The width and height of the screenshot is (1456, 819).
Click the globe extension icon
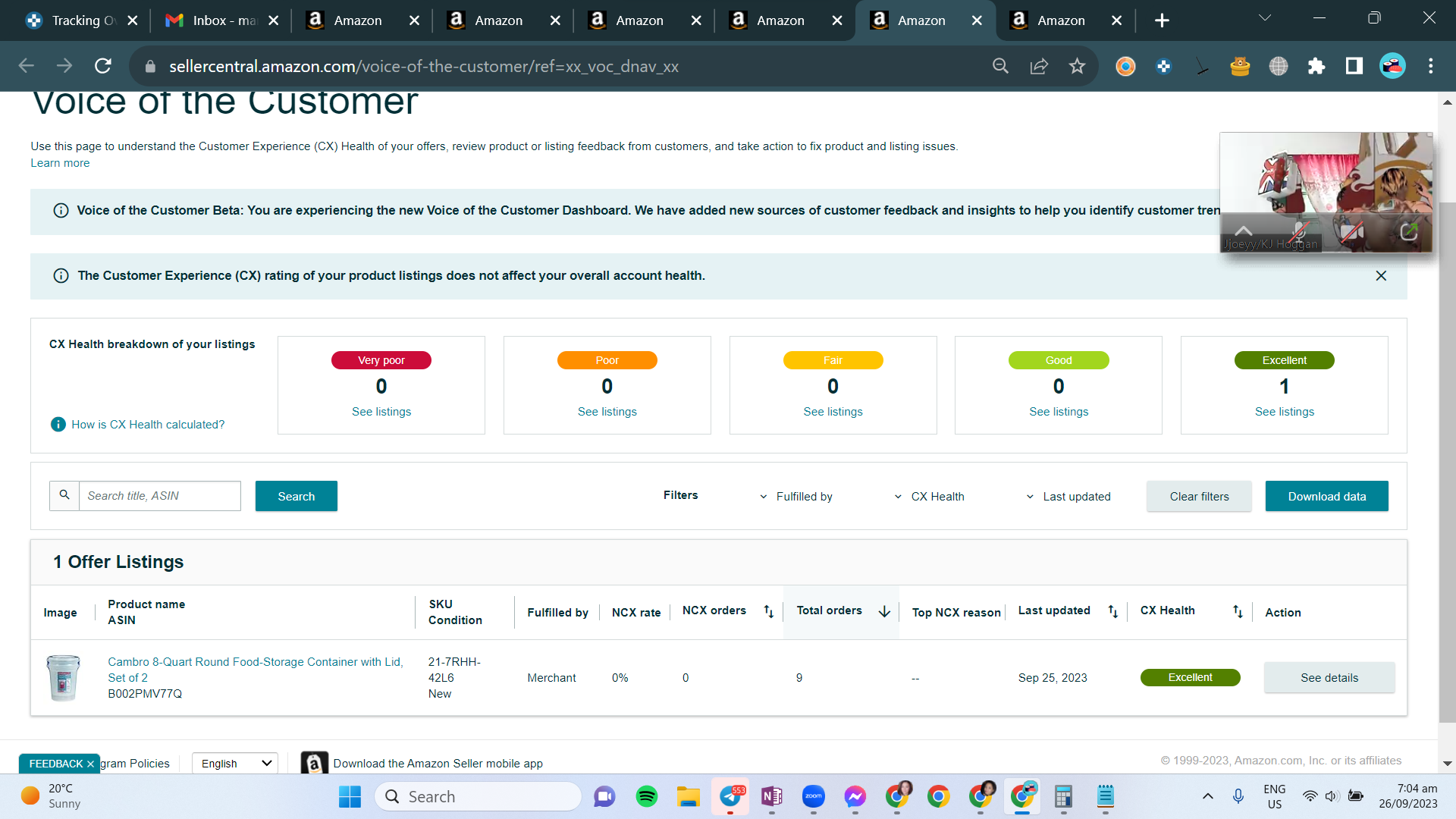click(x=1279, y=67)
